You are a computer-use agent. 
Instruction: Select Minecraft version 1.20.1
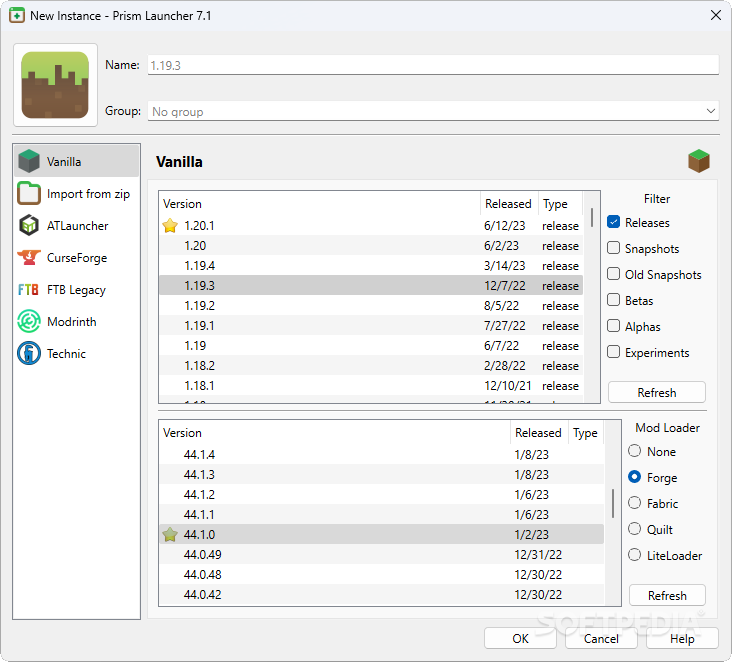[x=371, y=225]
